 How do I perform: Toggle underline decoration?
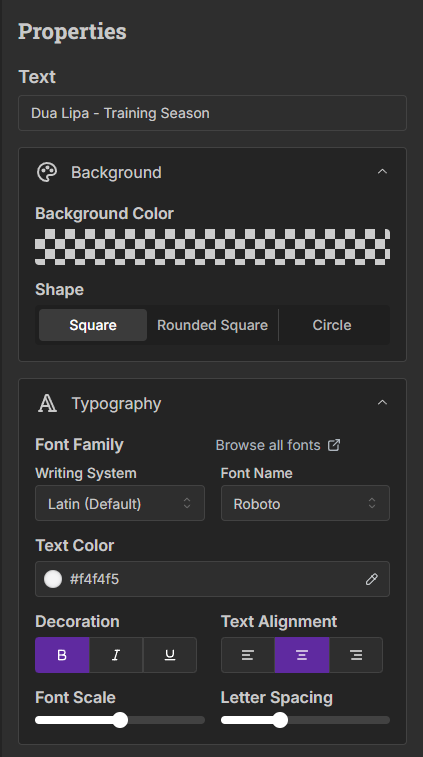coord(170,655)
